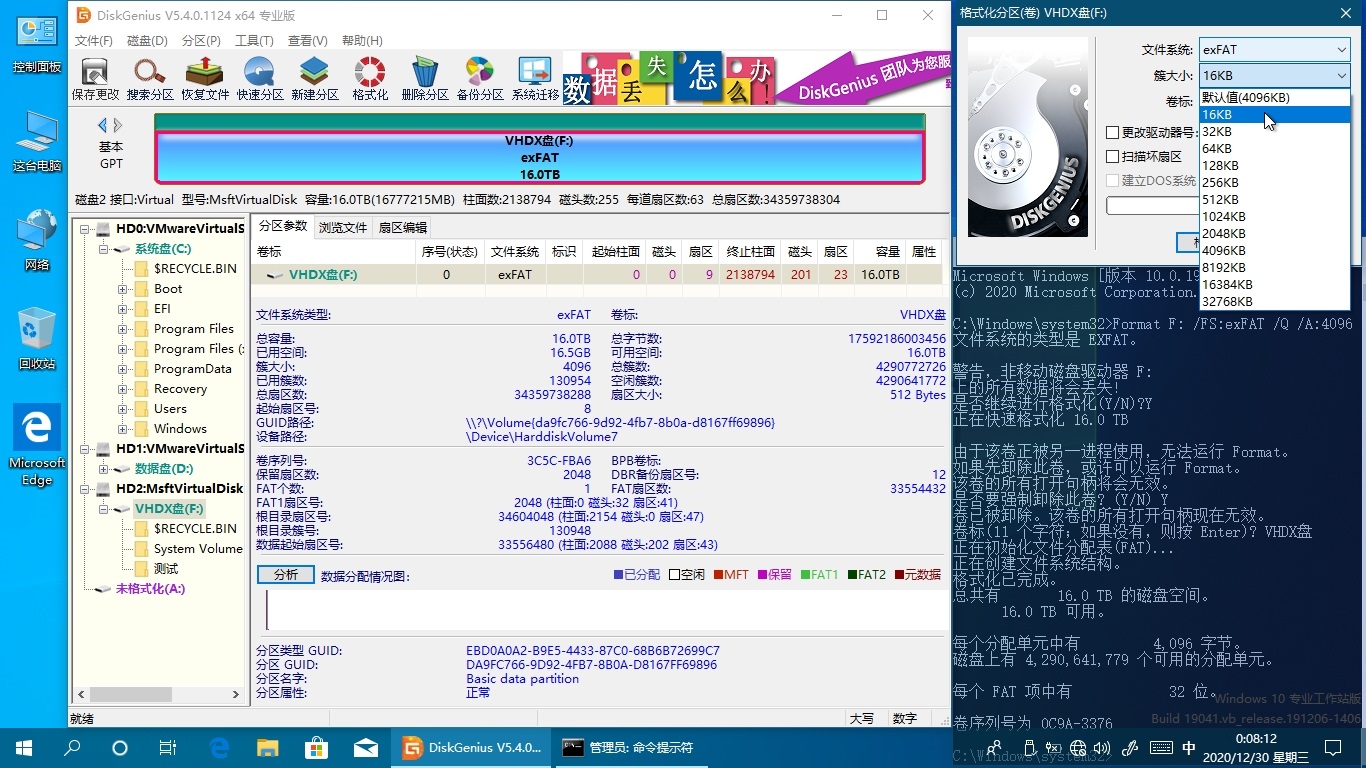Open the 查看(V) menu
This screenshot has width=1366, height=768.
click(x=307, y=40)
